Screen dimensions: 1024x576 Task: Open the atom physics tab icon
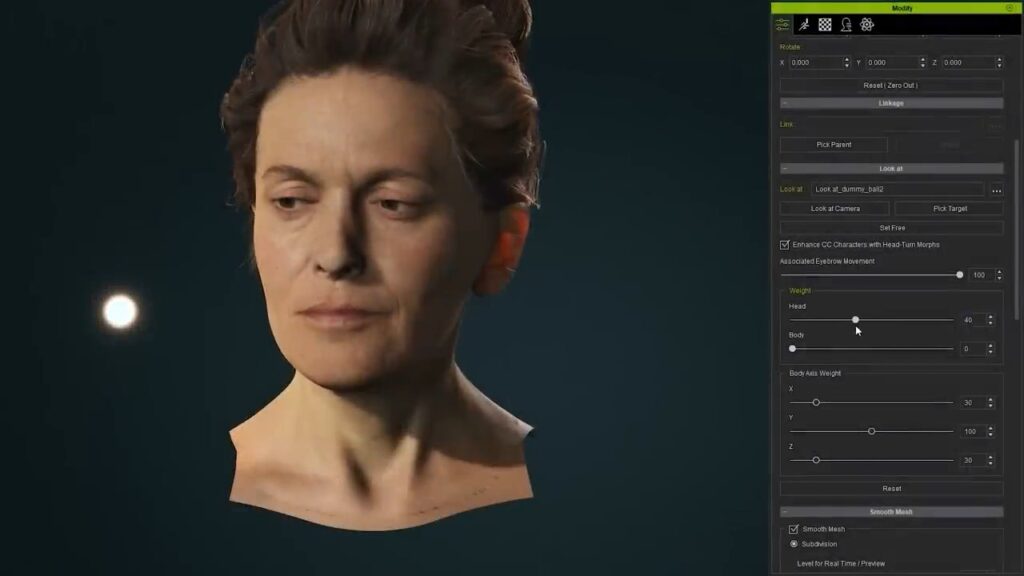(867, 24)
